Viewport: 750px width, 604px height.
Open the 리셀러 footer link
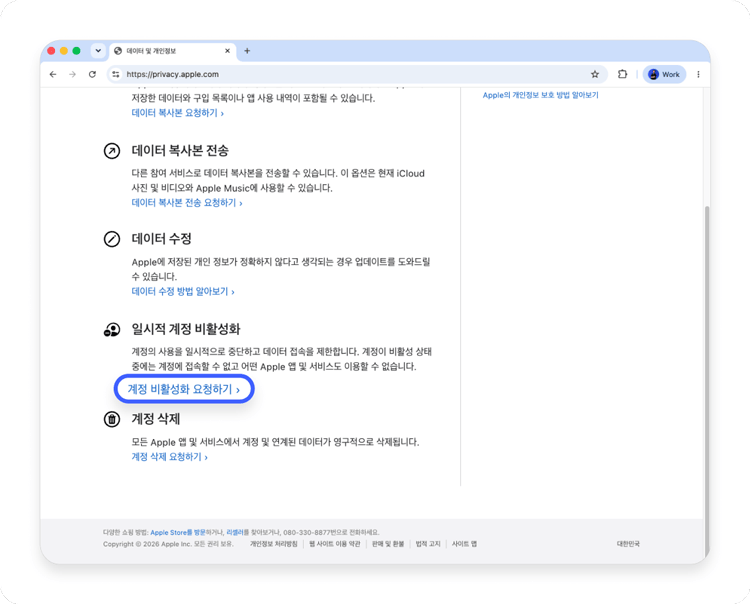(235, 532)
